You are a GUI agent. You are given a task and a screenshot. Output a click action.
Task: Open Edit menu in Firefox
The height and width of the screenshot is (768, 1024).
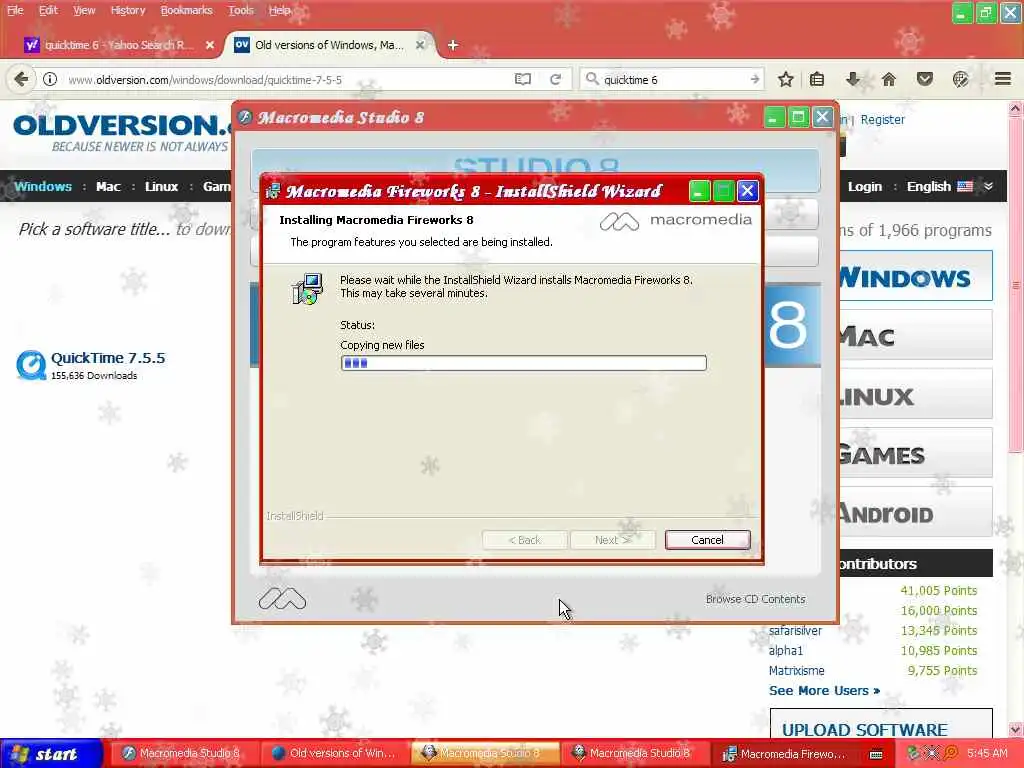click(48, 10)
